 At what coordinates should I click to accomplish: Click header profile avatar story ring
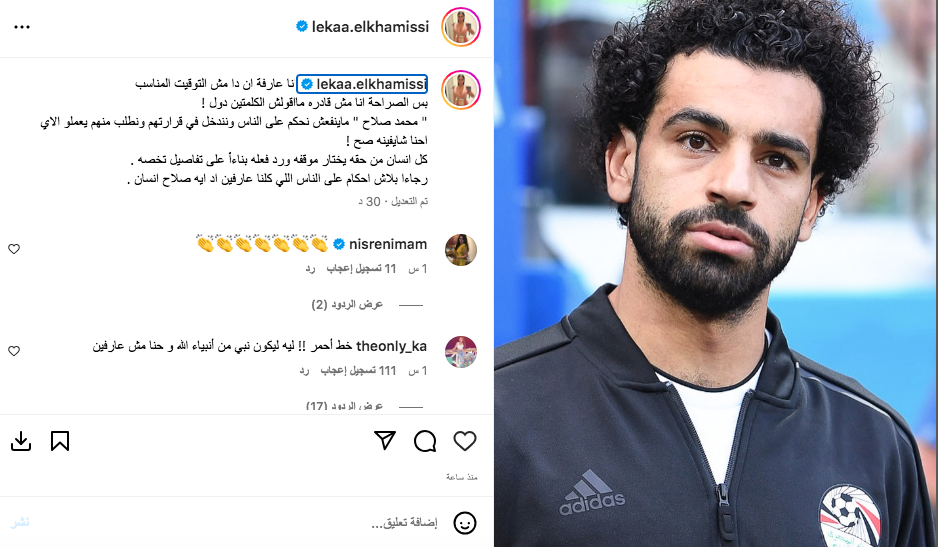pyautogui.click(x=461, y=27)
